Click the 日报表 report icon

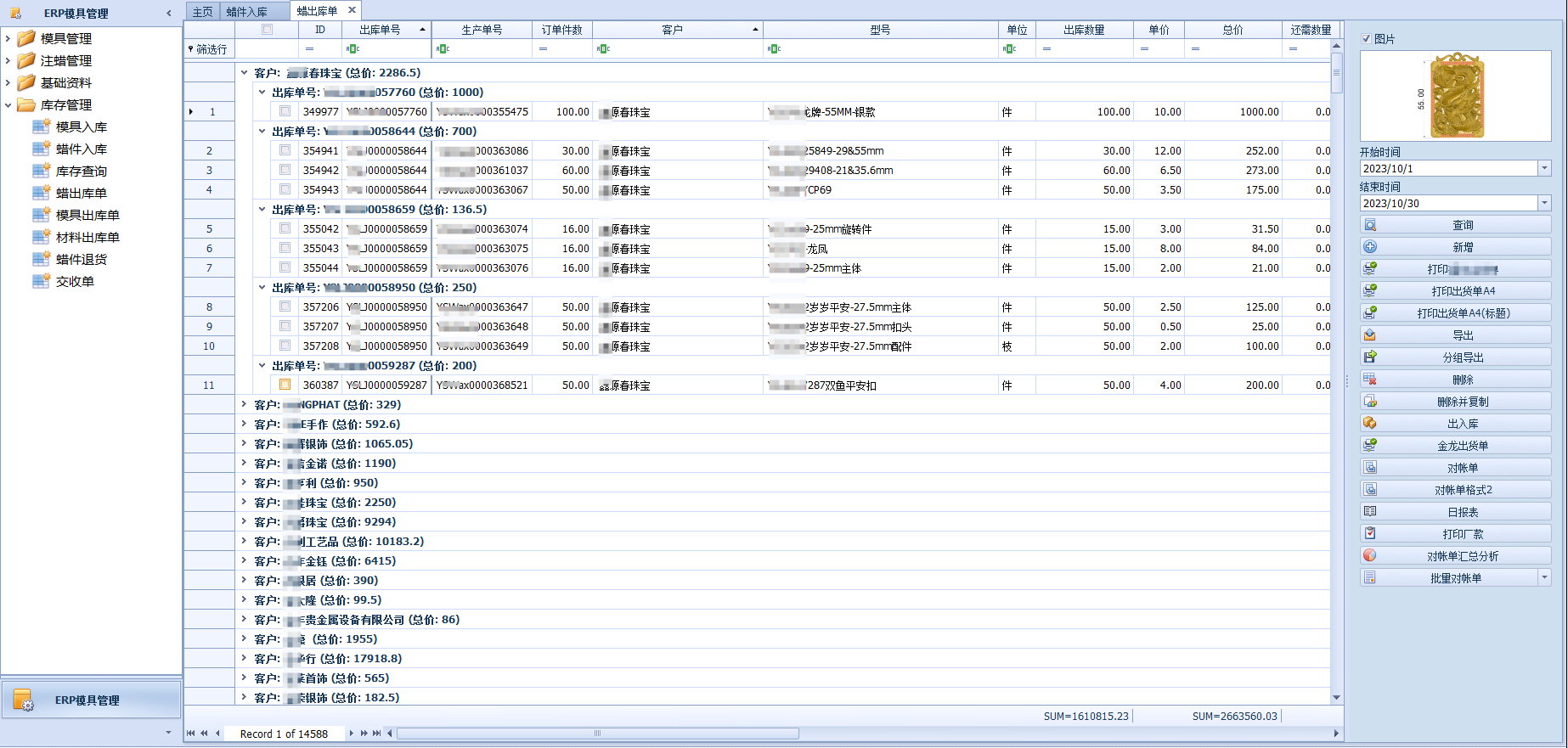tap(1369, 512)
